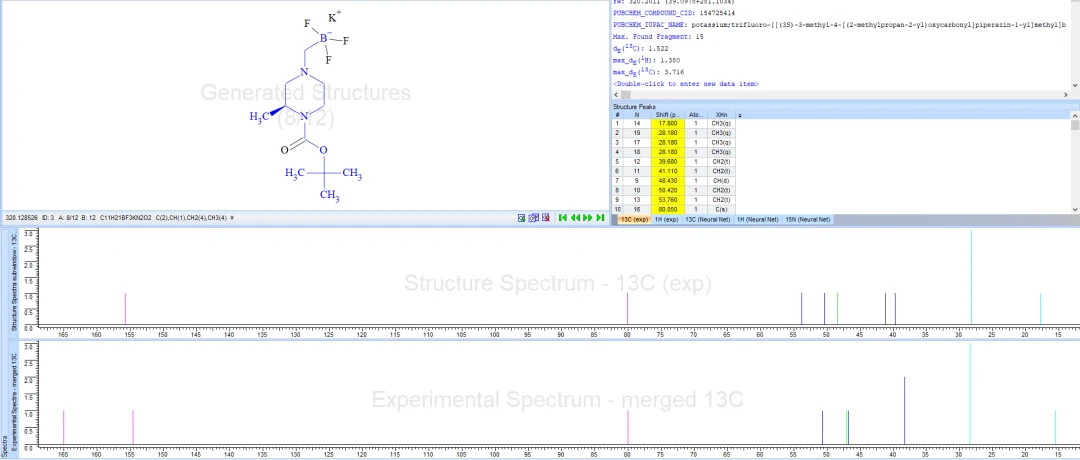Step to previous generated structure

coord(575,218)
